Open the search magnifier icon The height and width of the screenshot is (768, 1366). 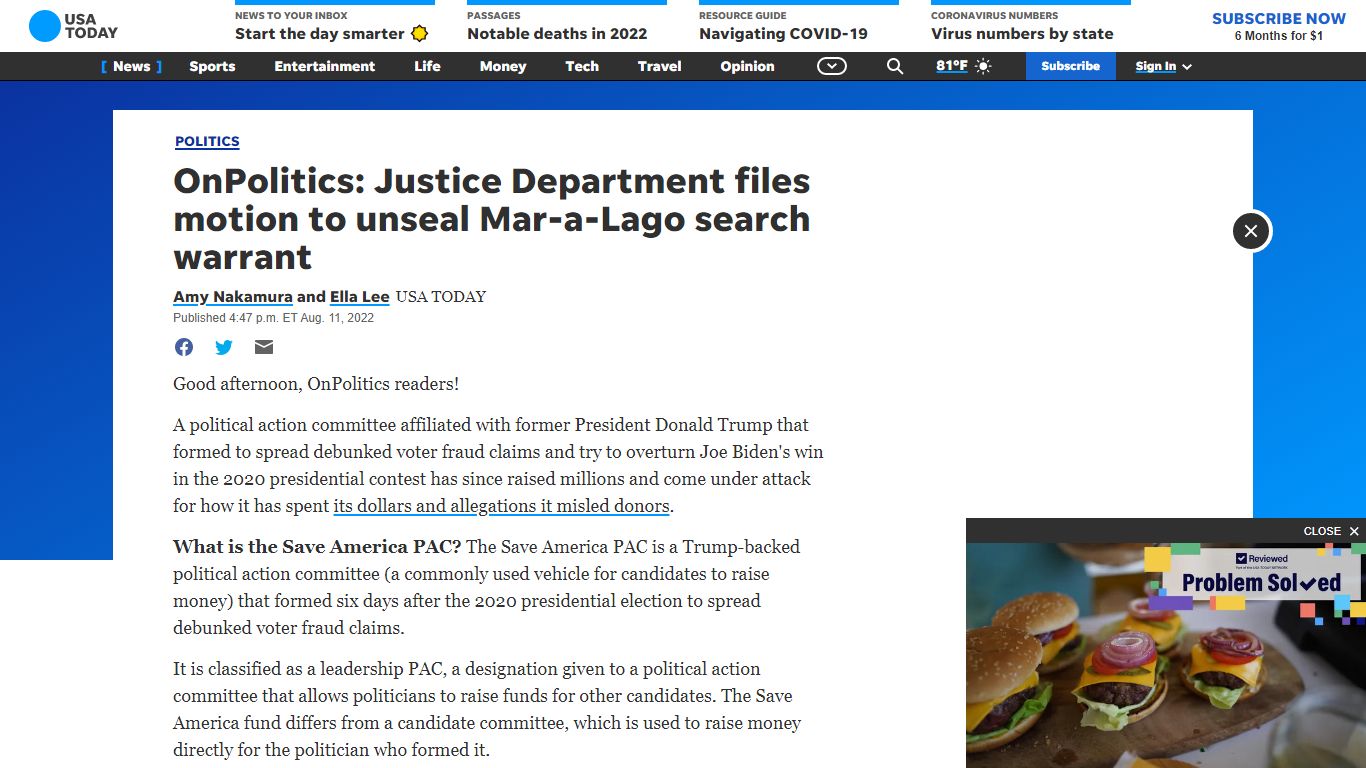coord(895,66)
